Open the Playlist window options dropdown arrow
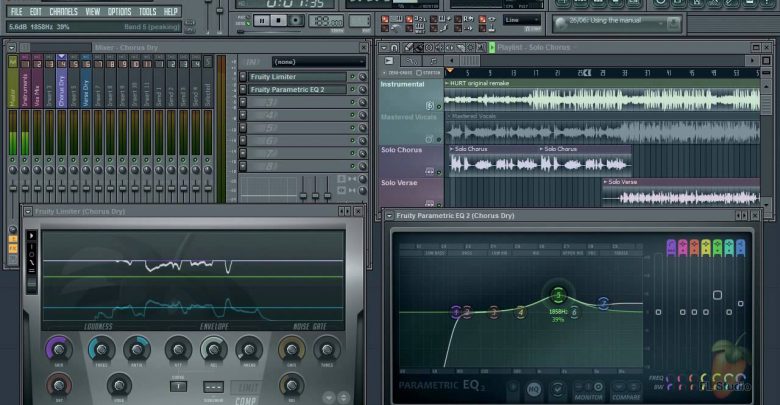 [384, 48]
